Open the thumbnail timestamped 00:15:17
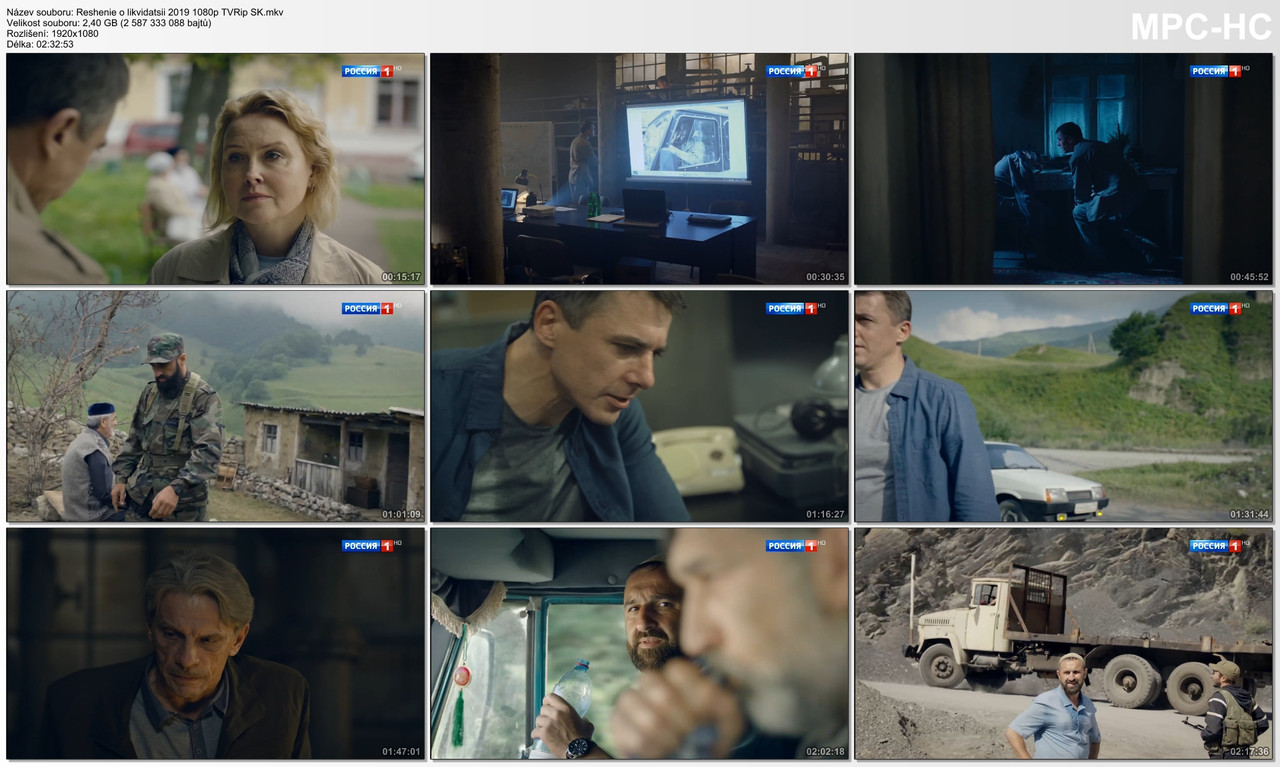Viewport: 1280px width, 767px height. coord(215,169)
